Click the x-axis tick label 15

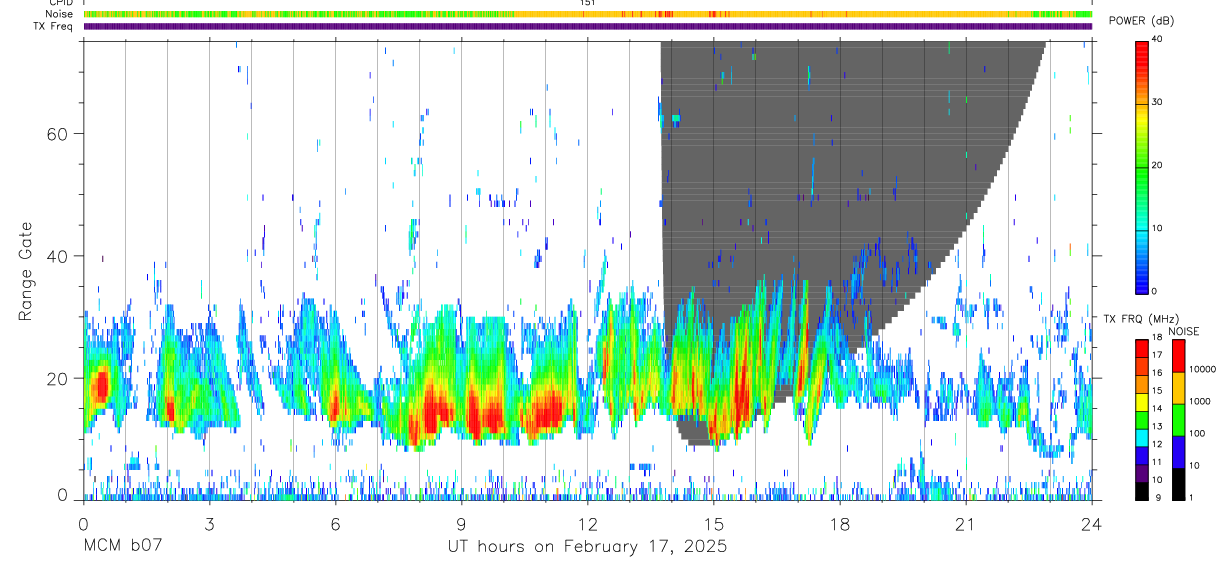pyautogui.click(x=713, y=524)
